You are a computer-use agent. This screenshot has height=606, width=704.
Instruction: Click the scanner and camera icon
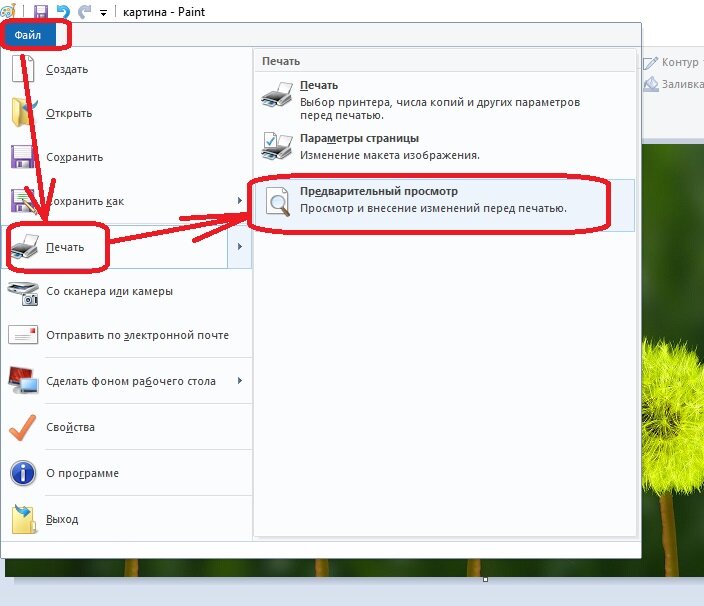23,293
